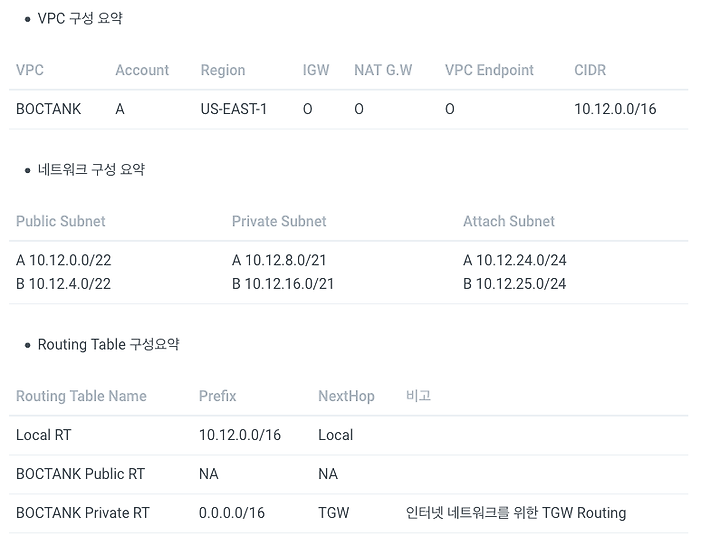Image resolution: width=720 pixels, height=546 pixels.
Task: Click the 10.12.0.0/16 CIDR cell in VPC table
Action: [615, 109]
